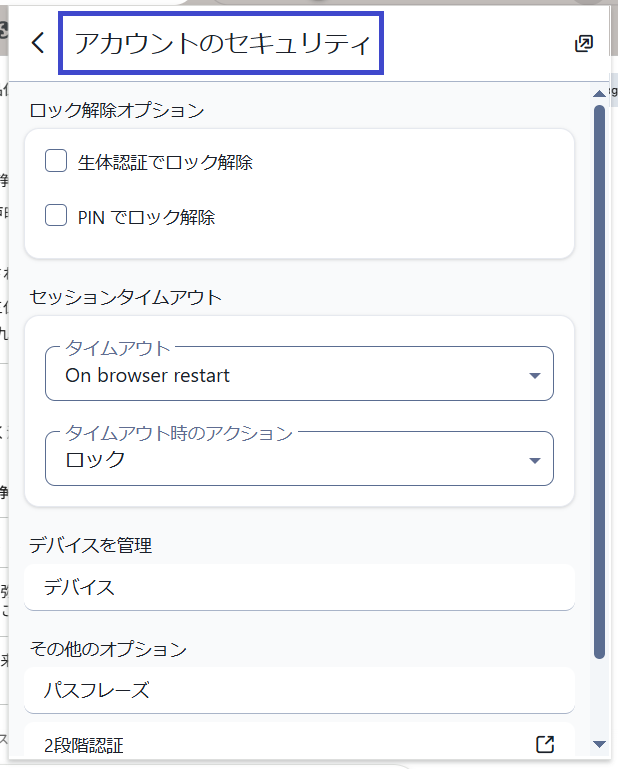Pop out the extension to new window
This screenshot has height=769, width=618.
584,43
